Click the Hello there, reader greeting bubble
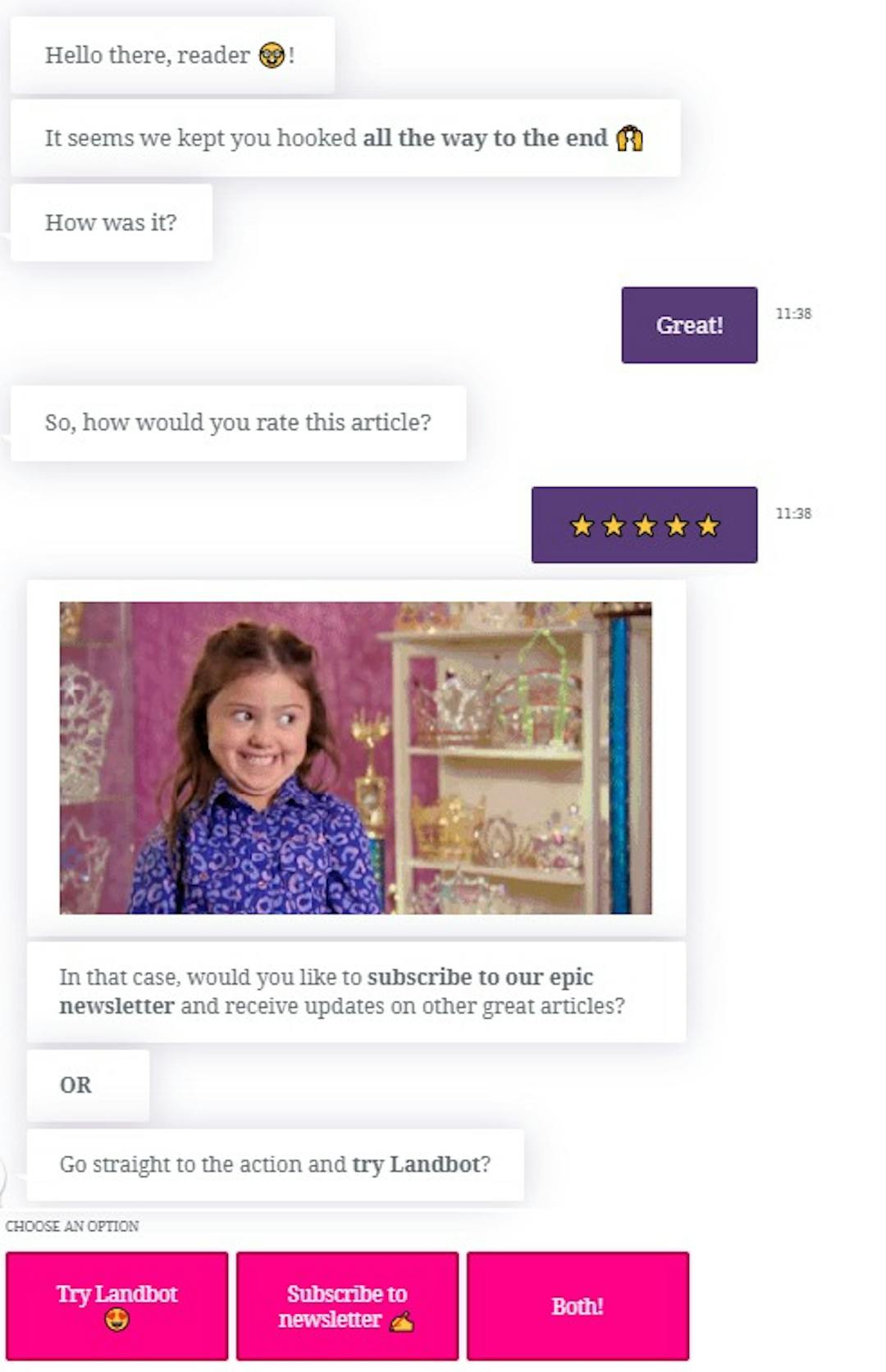This screenshot has width=886, height=1372. (172, 55)
